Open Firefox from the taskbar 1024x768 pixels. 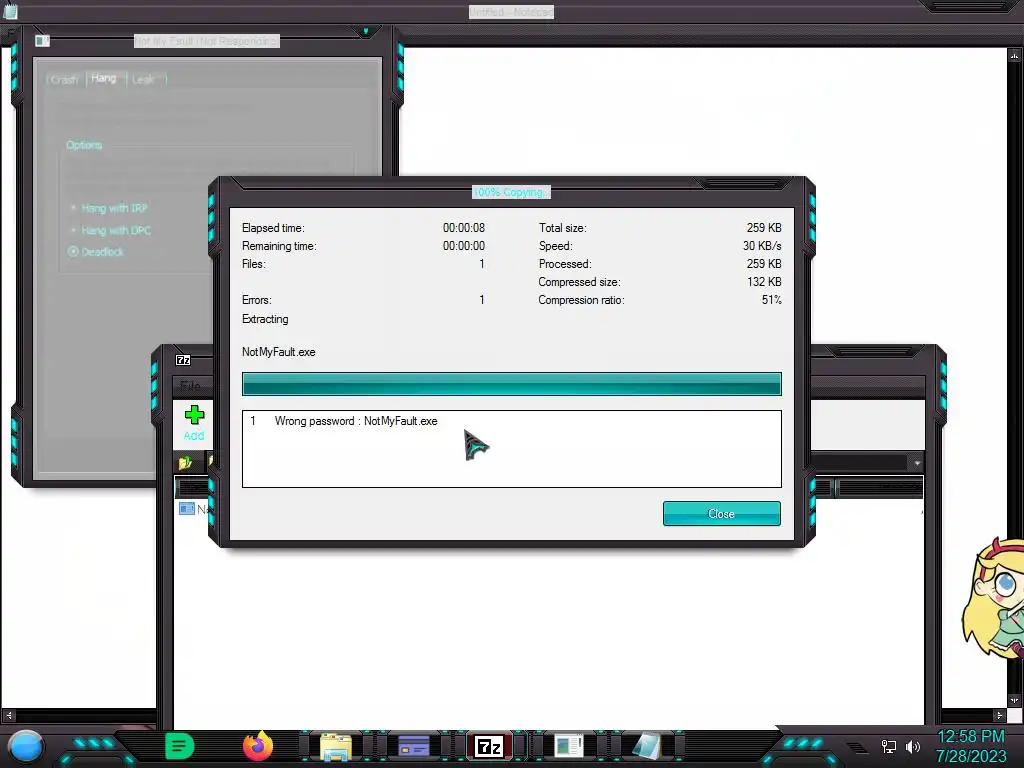258,746
